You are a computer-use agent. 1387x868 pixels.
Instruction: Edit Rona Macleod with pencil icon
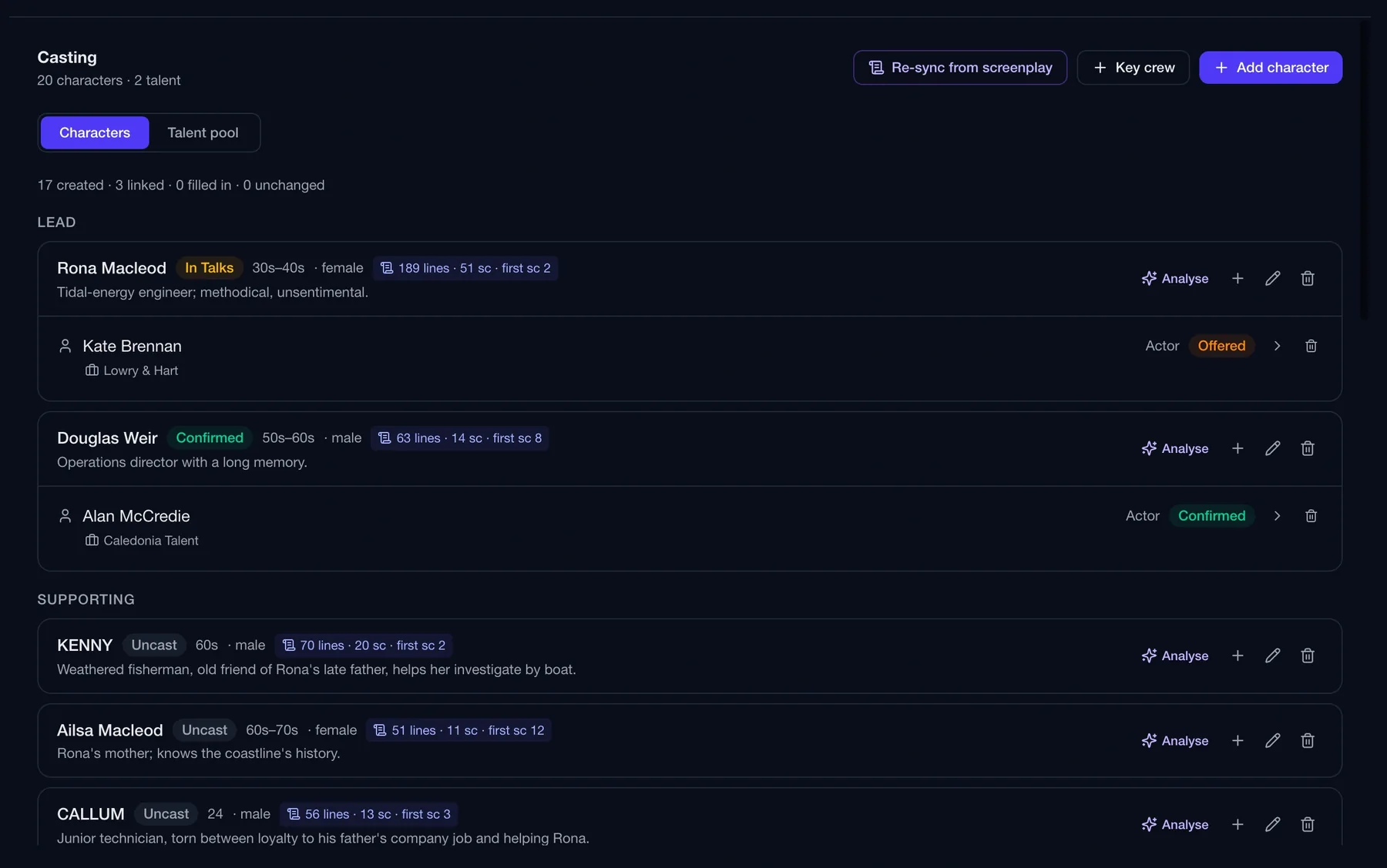pyautogui.click(x=1272, y=278)
